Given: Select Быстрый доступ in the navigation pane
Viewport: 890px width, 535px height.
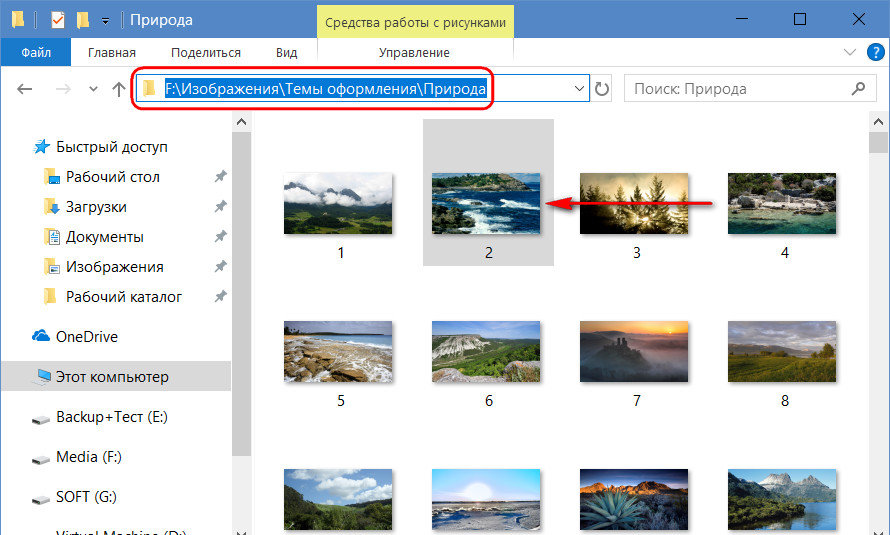Looking at the screenshot, I should point(111,146).
